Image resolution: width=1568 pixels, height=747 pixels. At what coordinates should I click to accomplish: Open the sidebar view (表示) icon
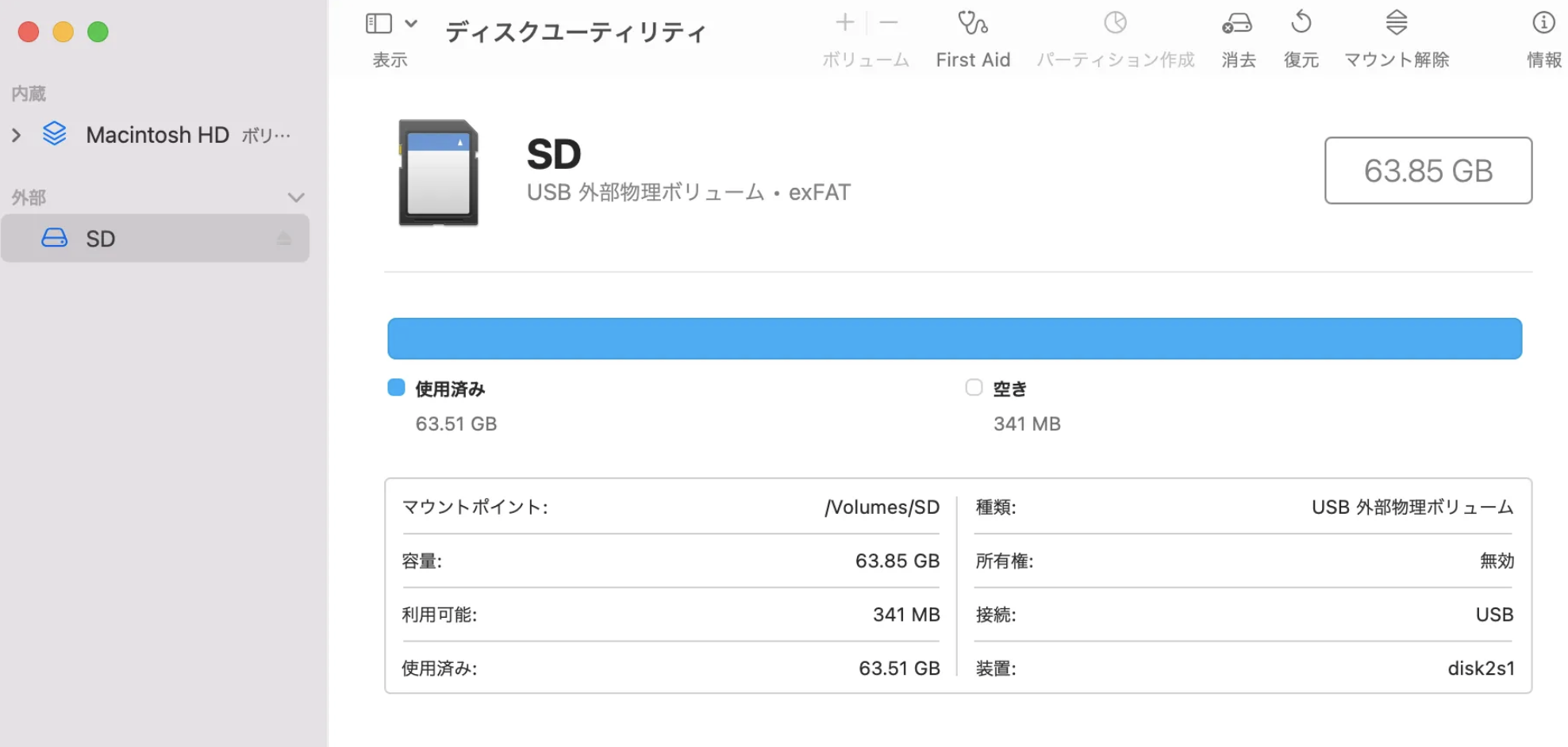(379, 24)
